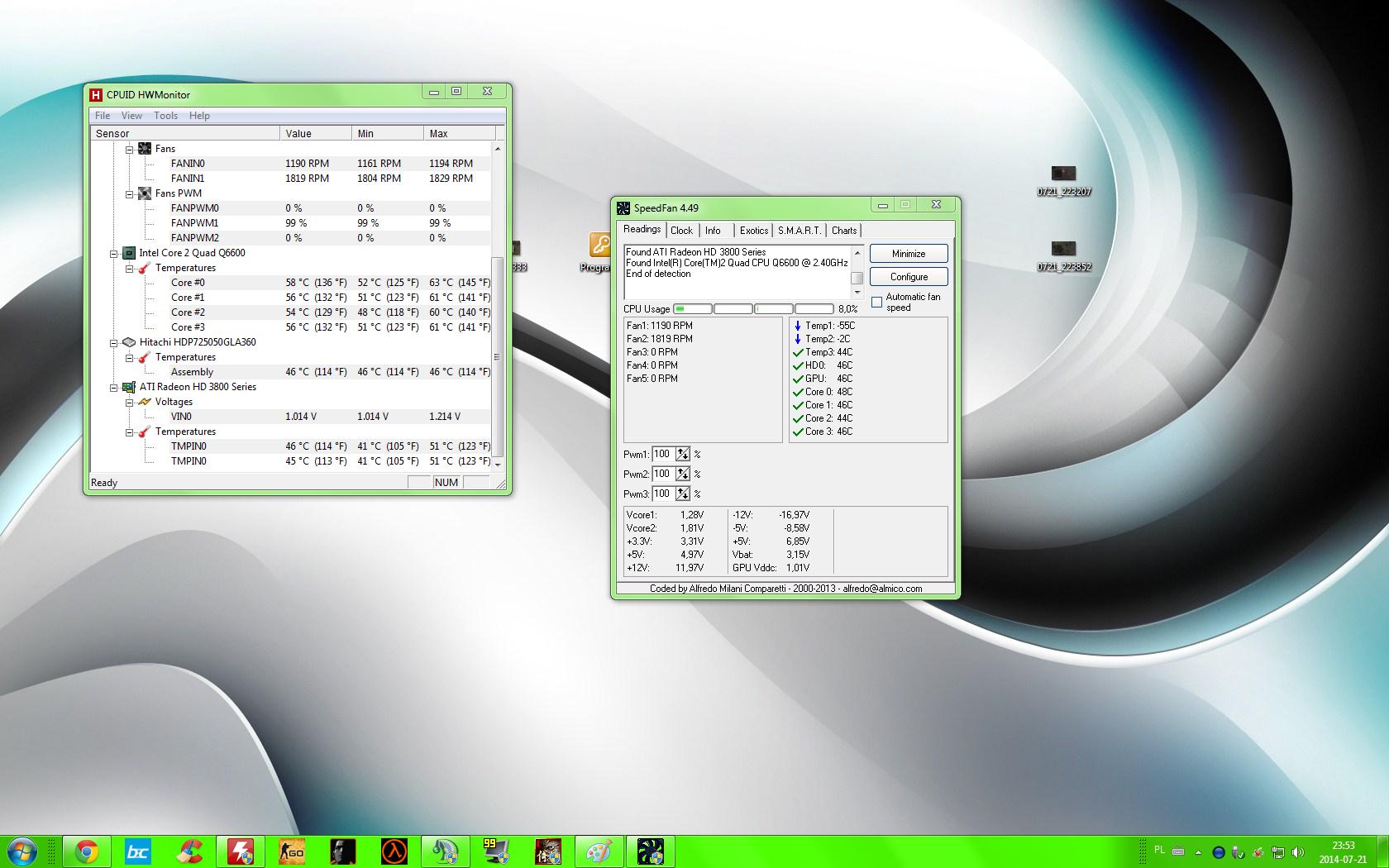The height and width of the screenshot is (868, 1389).
Task: Switch to the Clock tab in SpeedFan
Action: pos(681,231)
